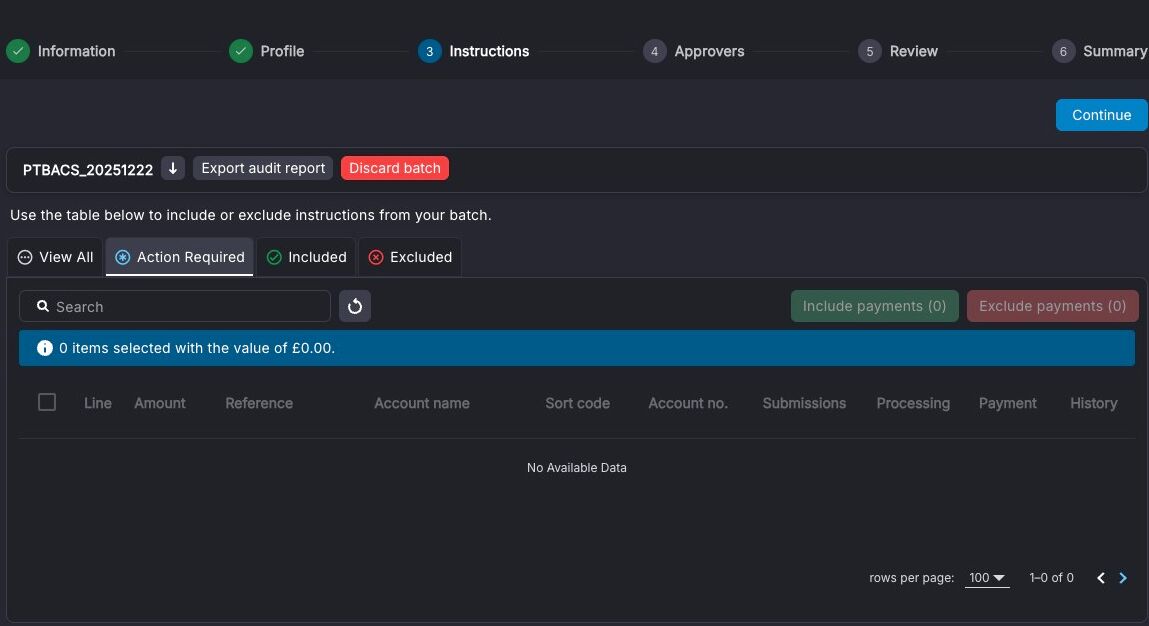
Task: Click the step 5 Review number badge
Action: tap(870, 51)
